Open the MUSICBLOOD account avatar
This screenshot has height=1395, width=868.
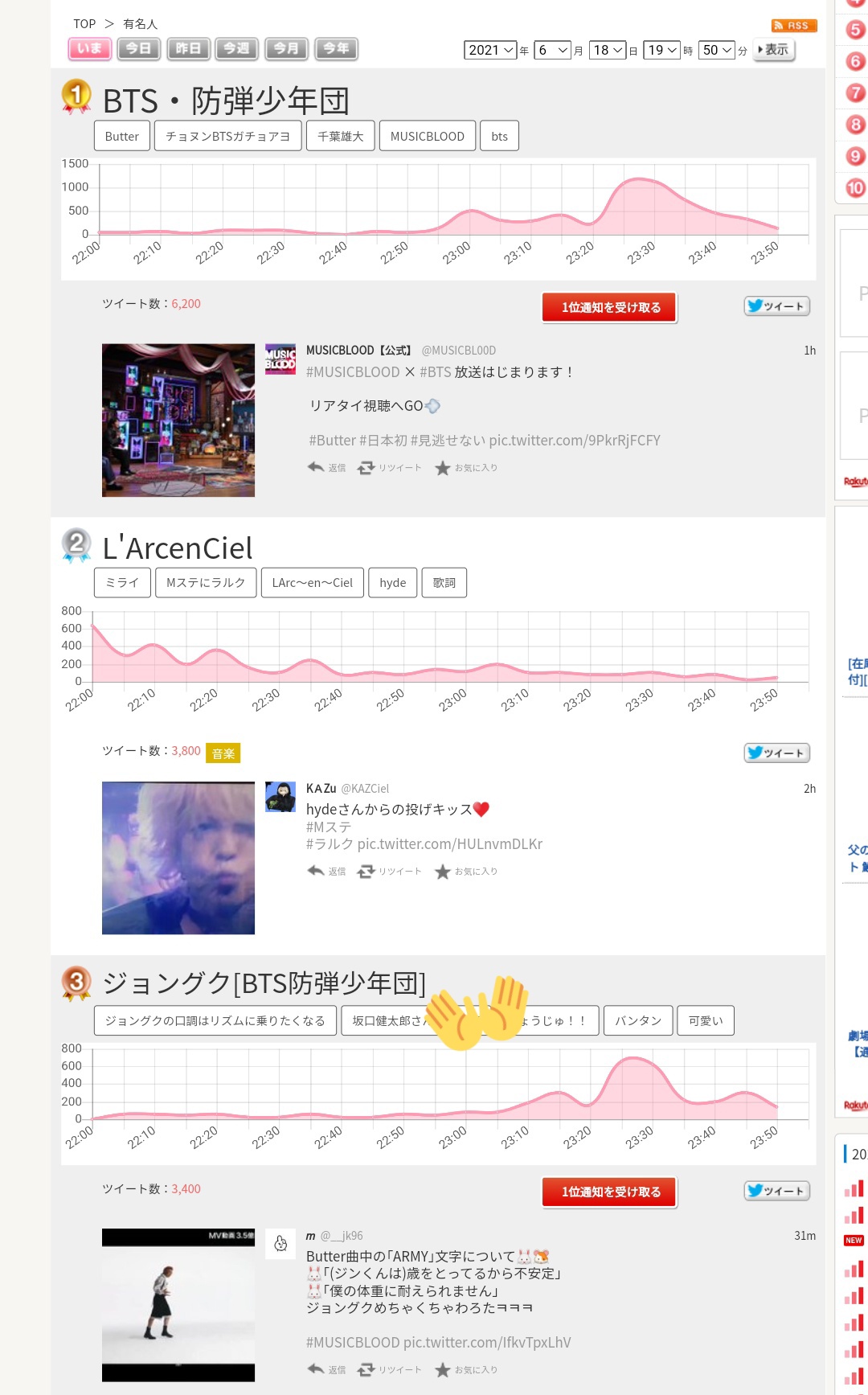point(280,359)
